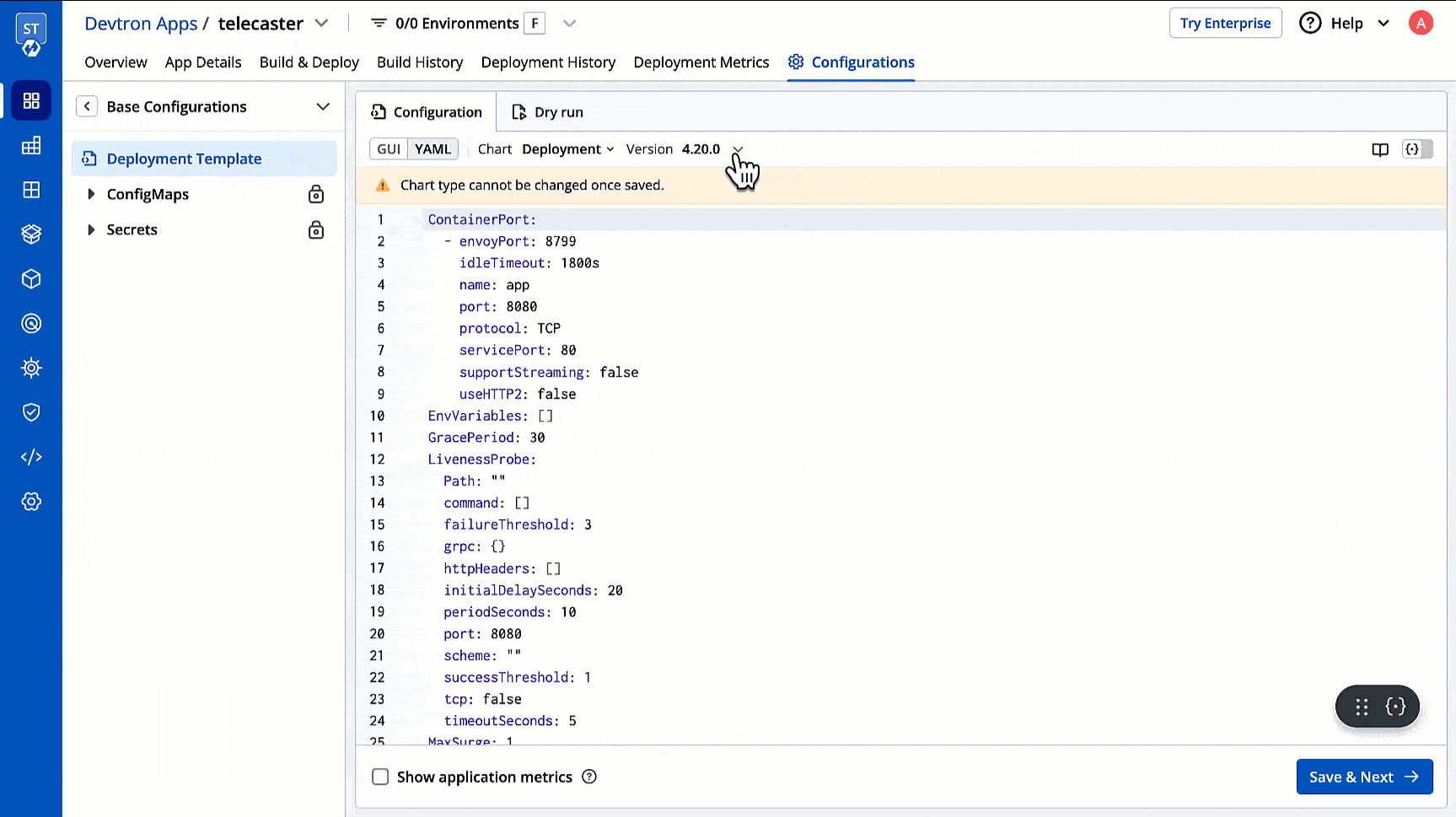1456x817 pixels.
Task: Click the Try Enterprise button
Action: point(1225,23)
